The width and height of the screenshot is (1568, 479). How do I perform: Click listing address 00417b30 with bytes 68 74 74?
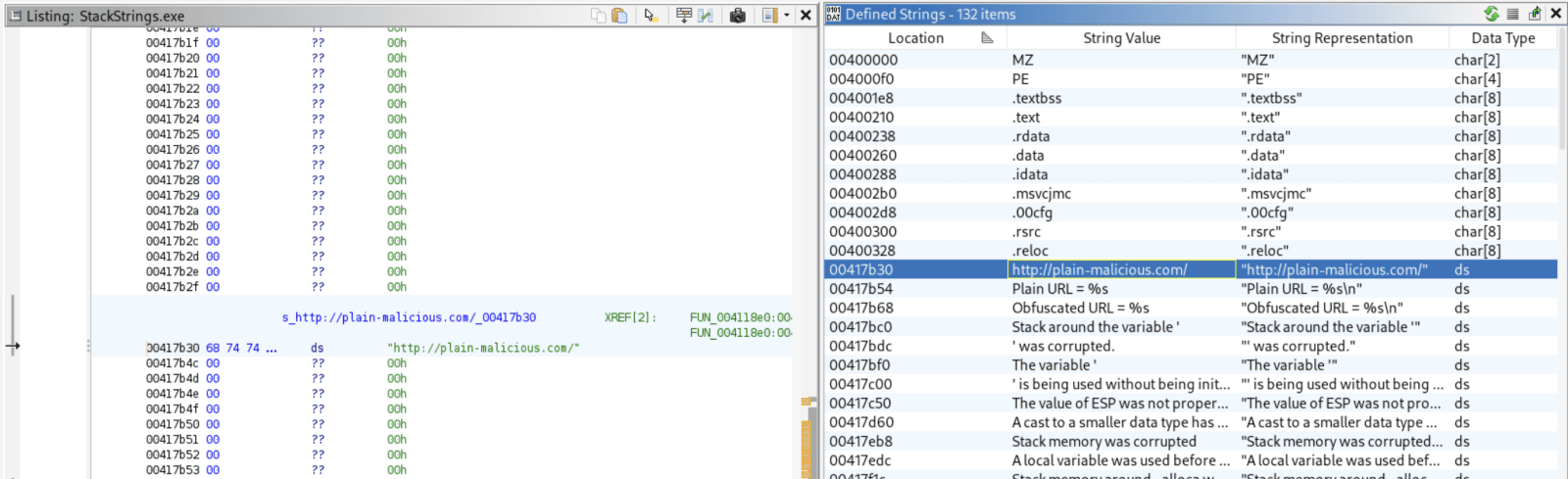click(x=172, y=348)
